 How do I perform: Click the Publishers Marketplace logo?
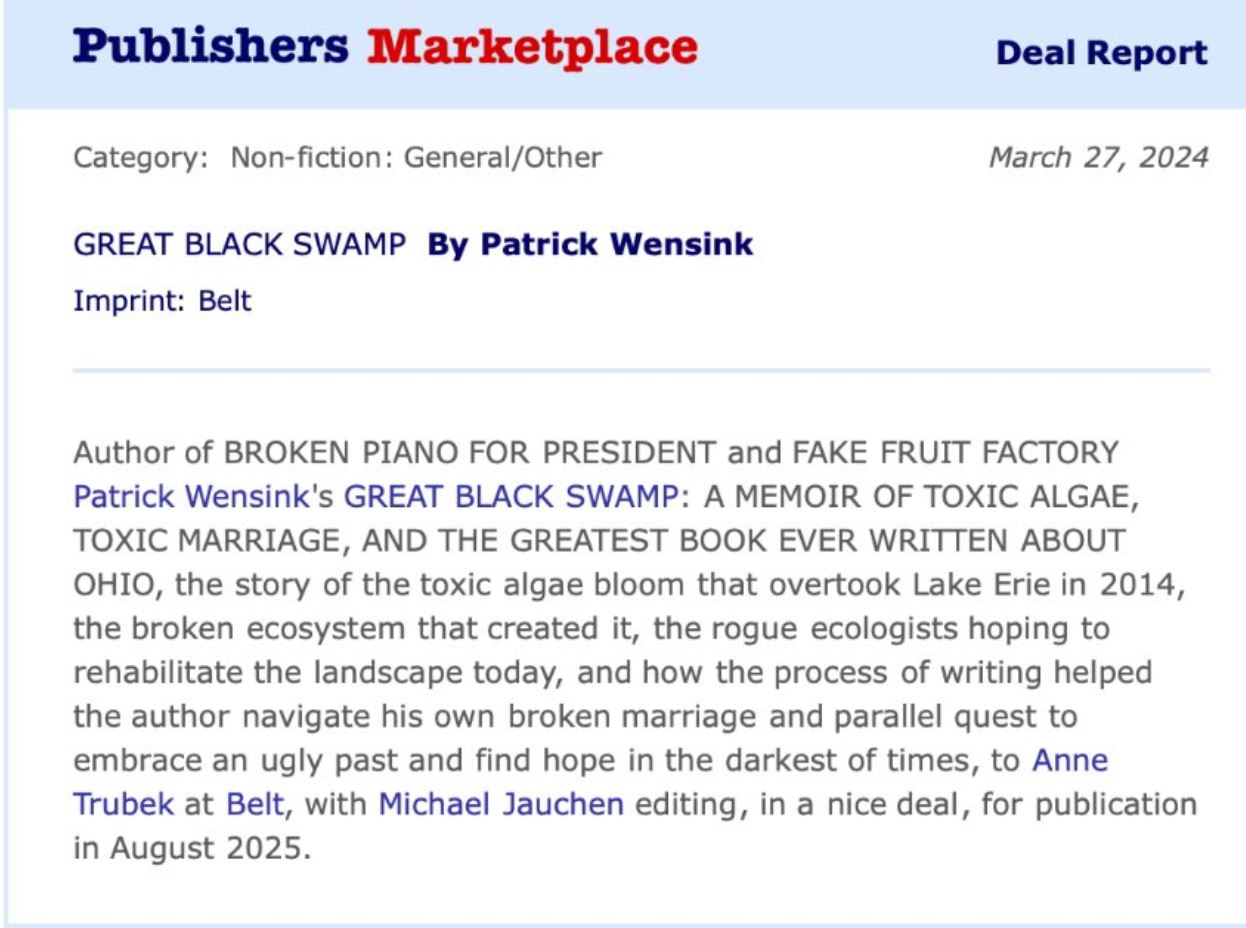click(x=385, y=47)
